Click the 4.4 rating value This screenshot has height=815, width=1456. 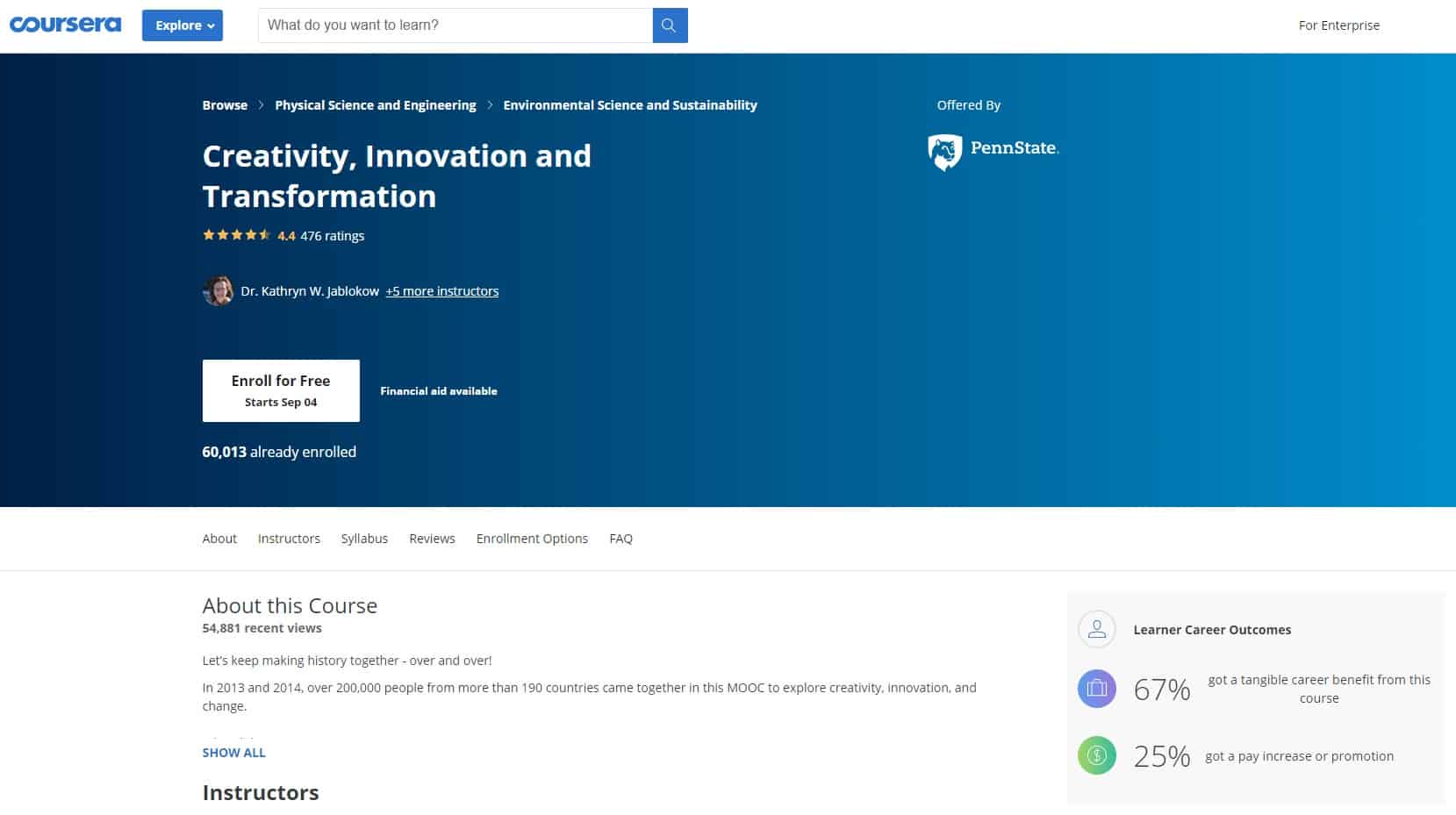pos(286,236)
